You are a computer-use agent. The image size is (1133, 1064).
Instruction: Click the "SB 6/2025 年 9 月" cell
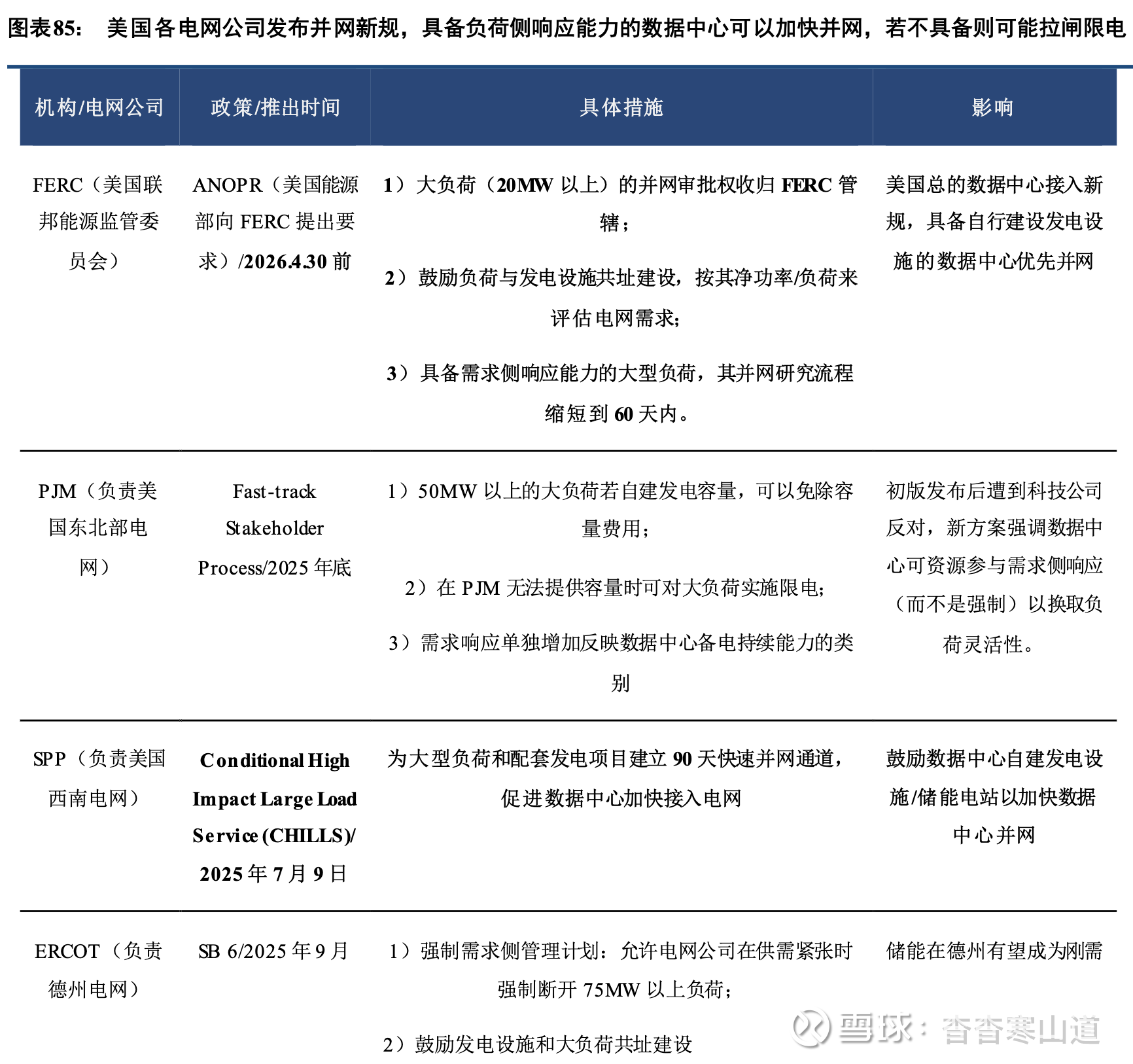pyautogui.click(x=273, y=951)
